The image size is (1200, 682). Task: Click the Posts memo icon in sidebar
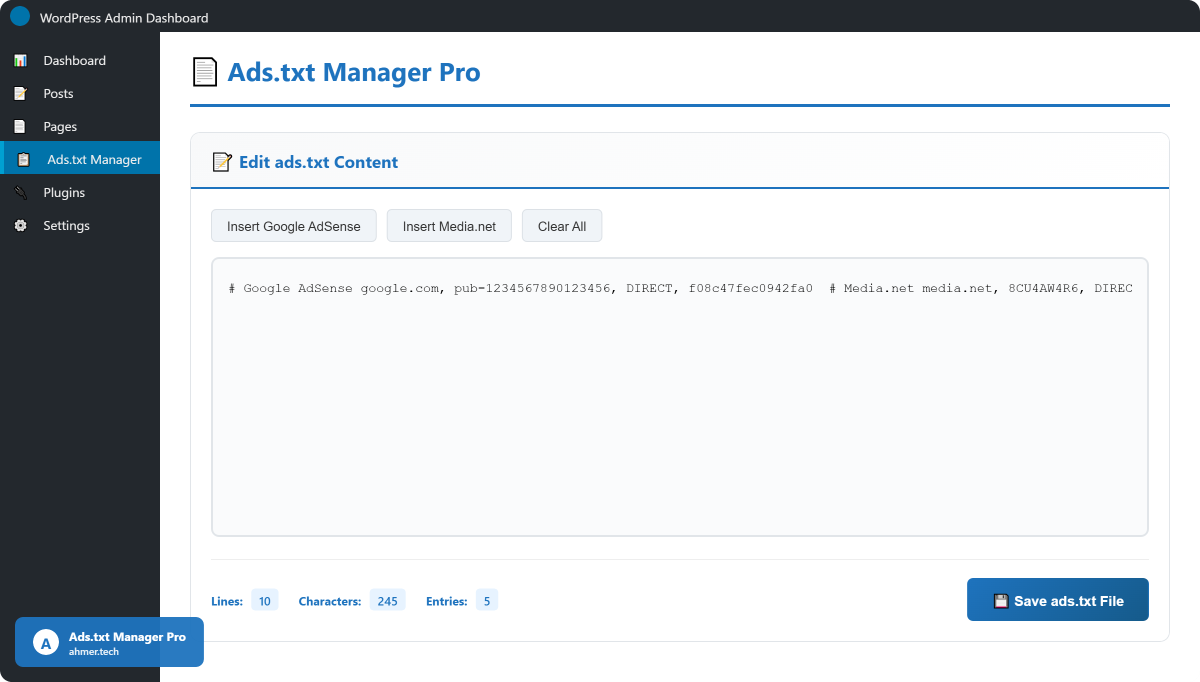point(20,94)
